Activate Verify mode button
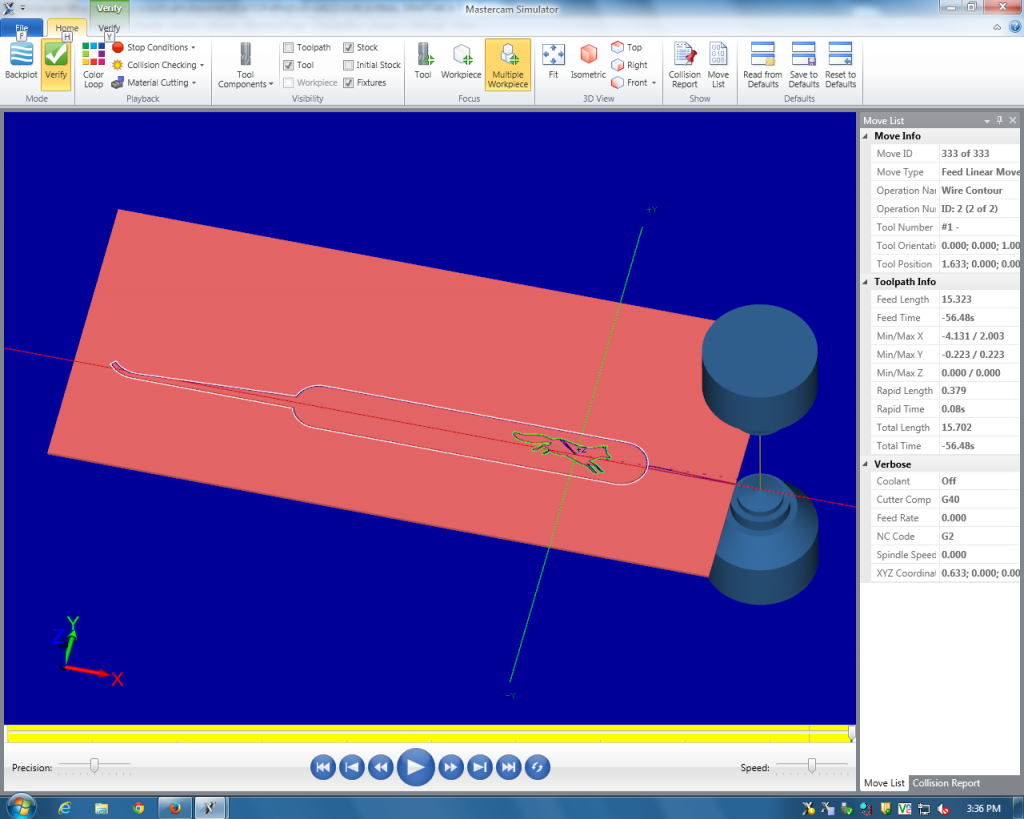This screenshot has width=1024, height=819. pyautogui.click(x=56, y=63)
